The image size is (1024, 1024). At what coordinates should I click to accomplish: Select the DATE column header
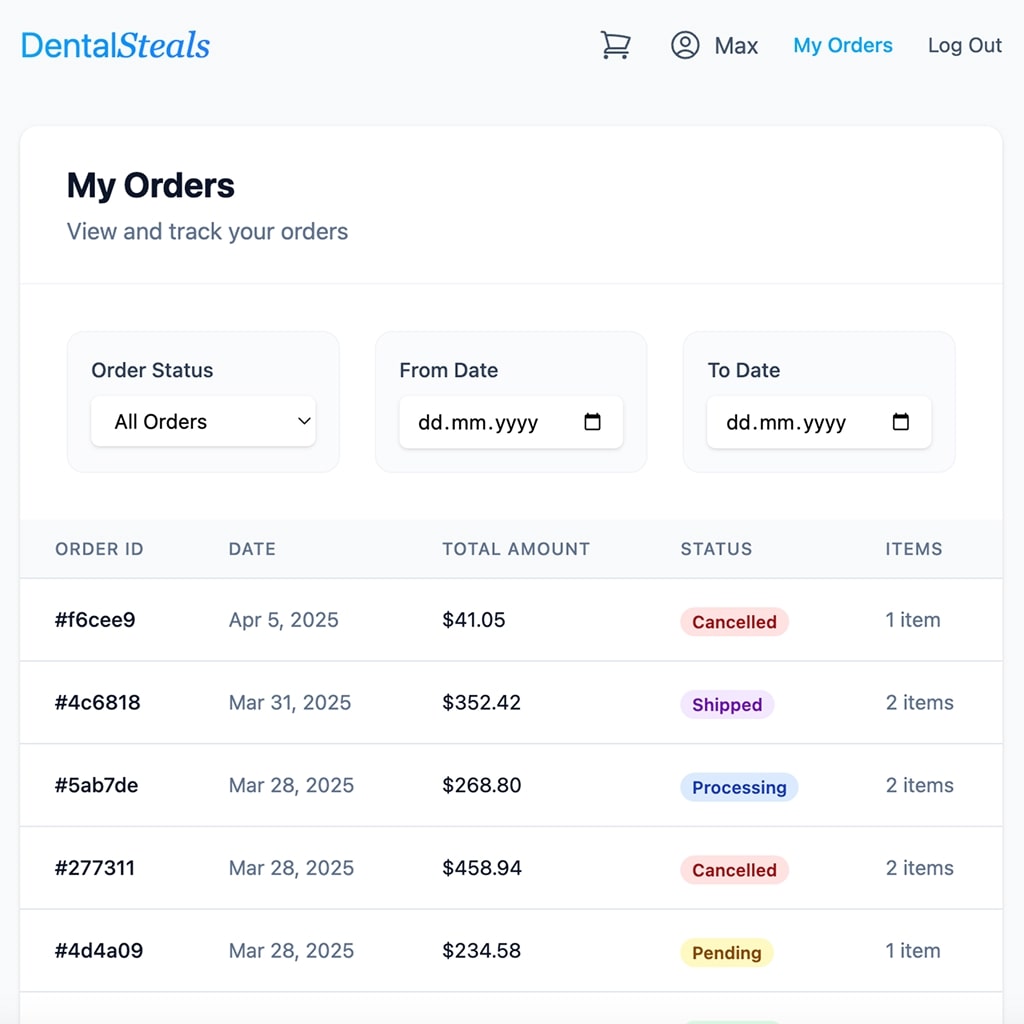(252, 549)
